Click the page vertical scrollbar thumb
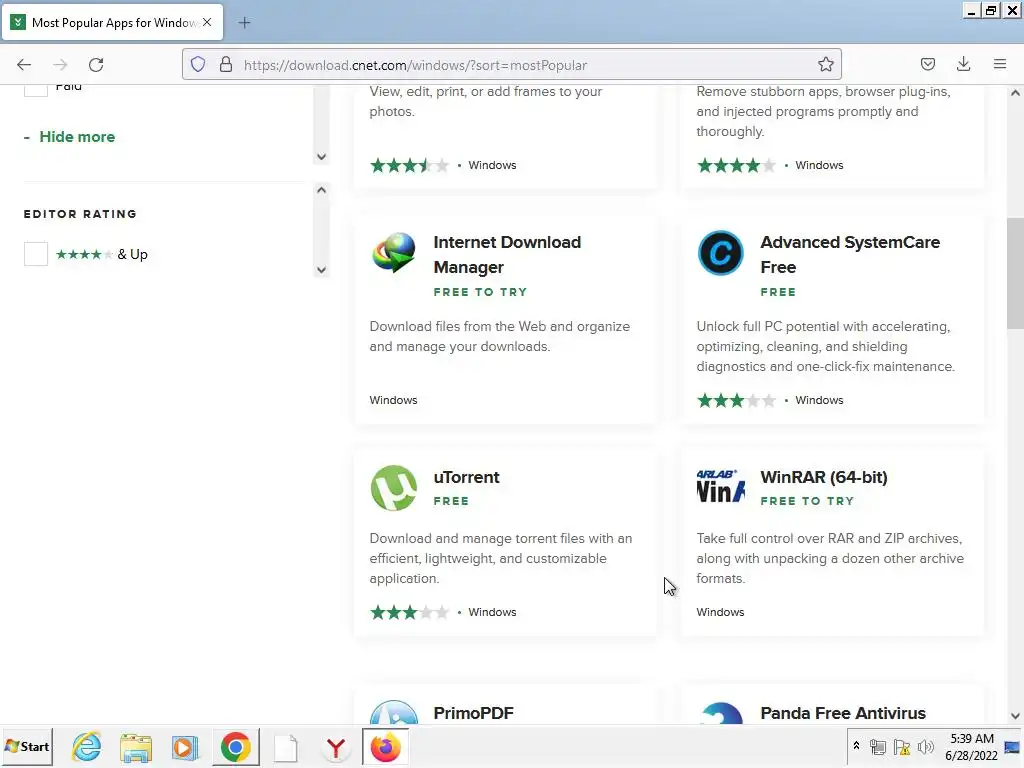This screenshot has width=1024, height=768. [x=1015, y=274]
